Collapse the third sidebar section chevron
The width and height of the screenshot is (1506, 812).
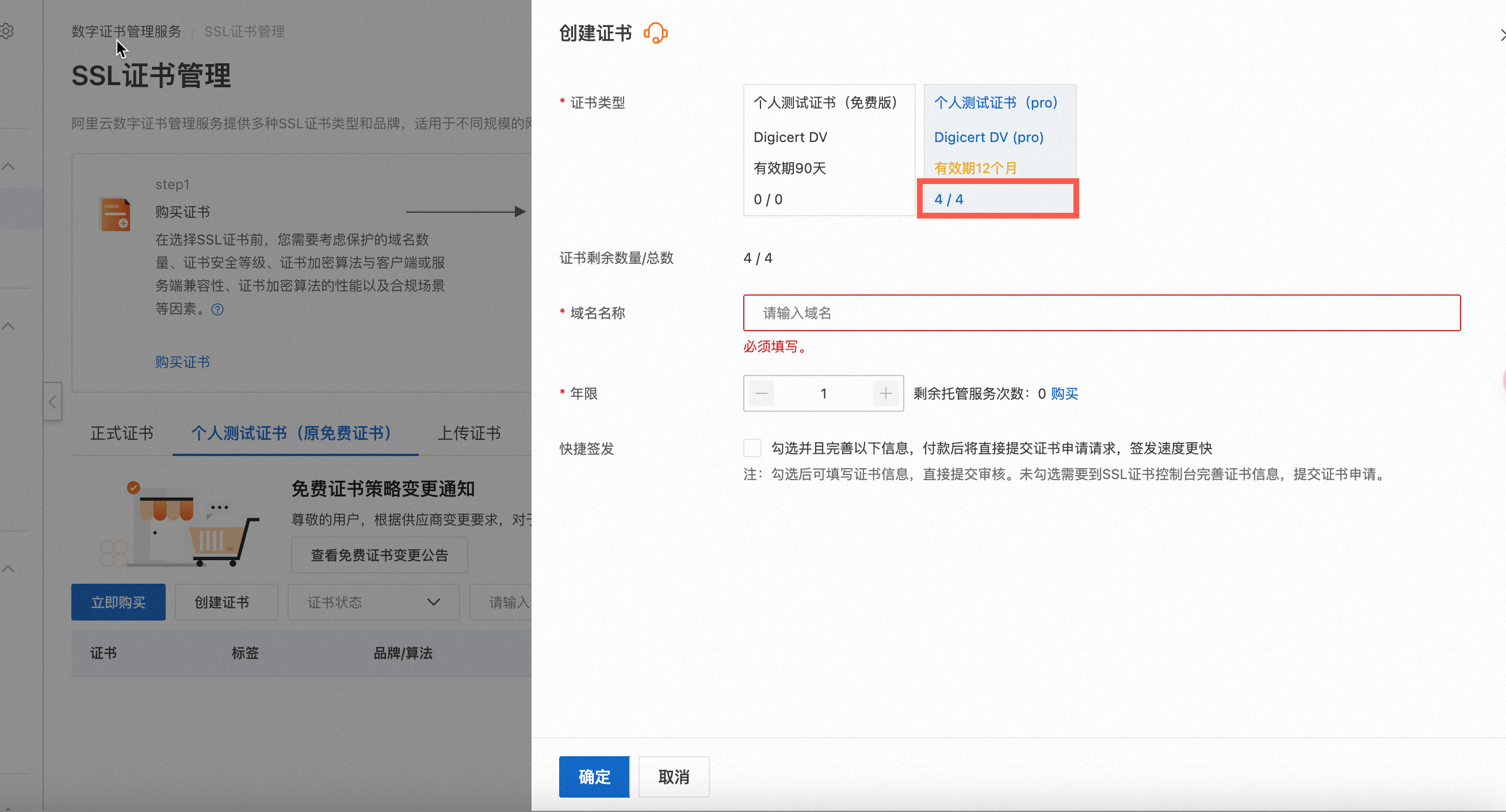pyautogui.click(x=8, y=569)
